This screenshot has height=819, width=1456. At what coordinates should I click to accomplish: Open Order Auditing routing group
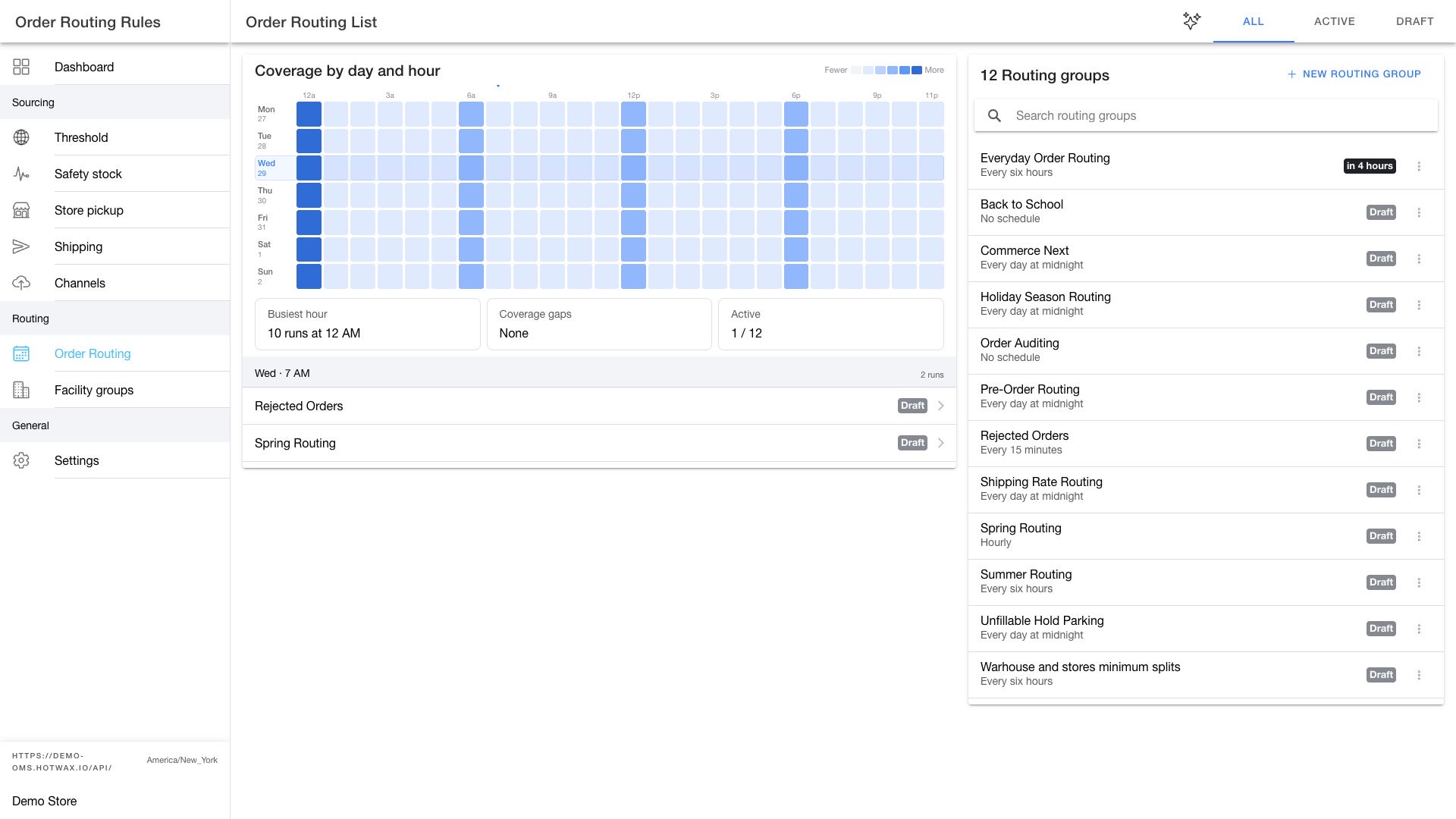(x=1205, y=351)
